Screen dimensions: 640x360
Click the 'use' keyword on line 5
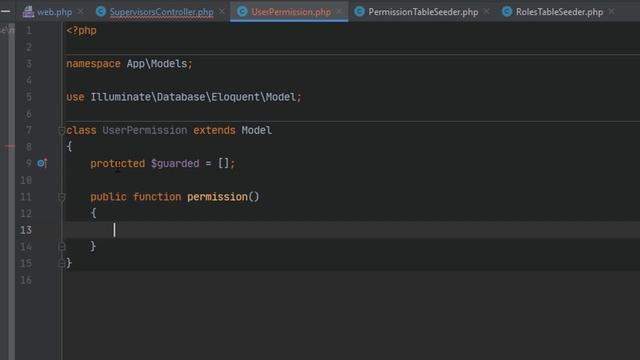point(75,97)
